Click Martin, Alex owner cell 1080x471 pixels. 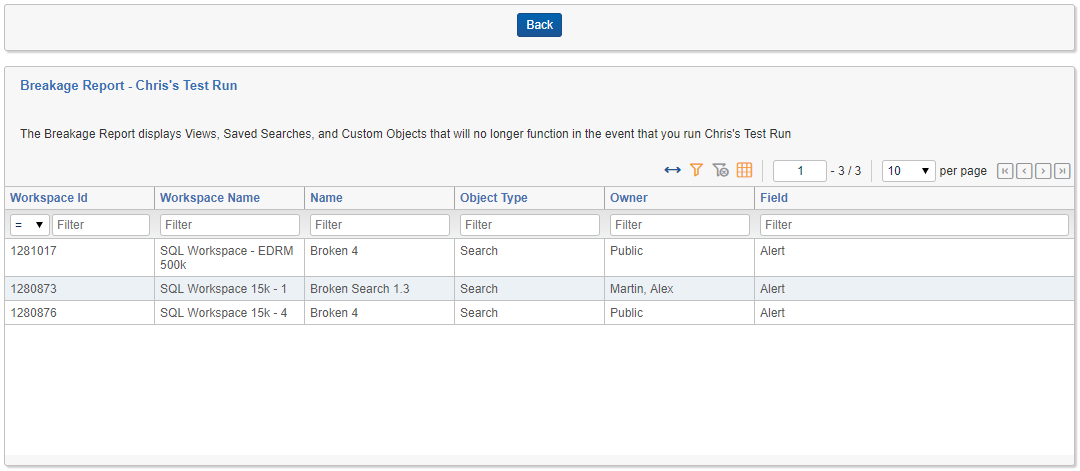[679, 289]
